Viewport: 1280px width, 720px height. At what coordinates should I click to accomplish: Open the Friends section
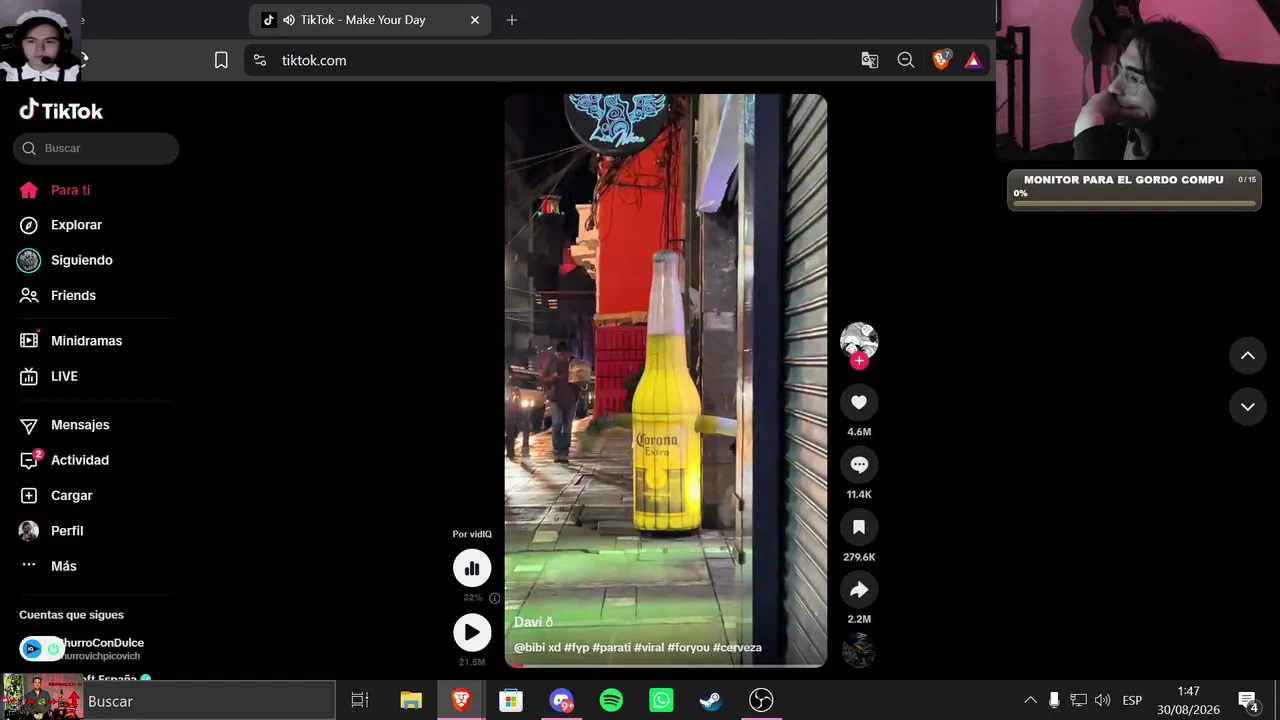coord(58,296)
